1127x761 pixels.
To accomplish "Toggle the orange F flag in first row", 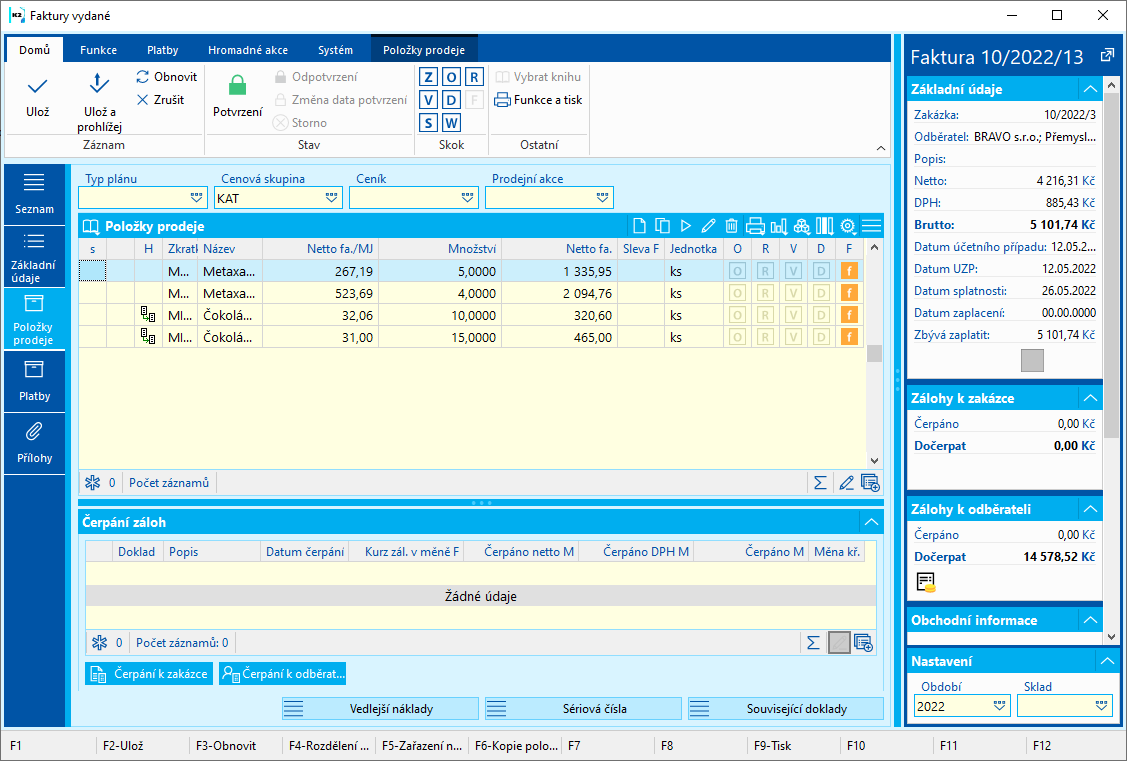I will [x=850, y=270].
